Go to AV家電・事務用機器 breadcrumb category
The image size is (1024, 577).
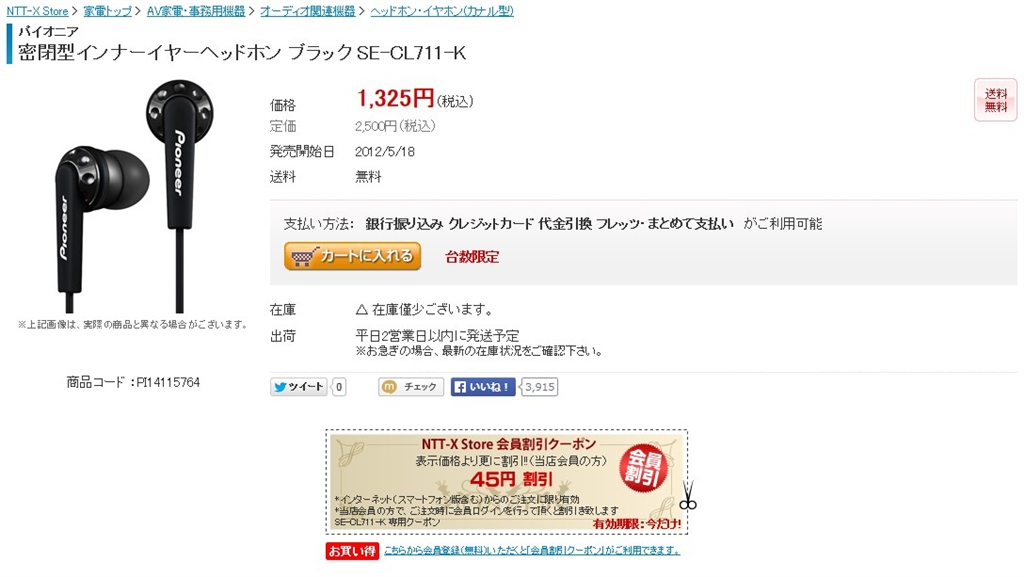196,11
